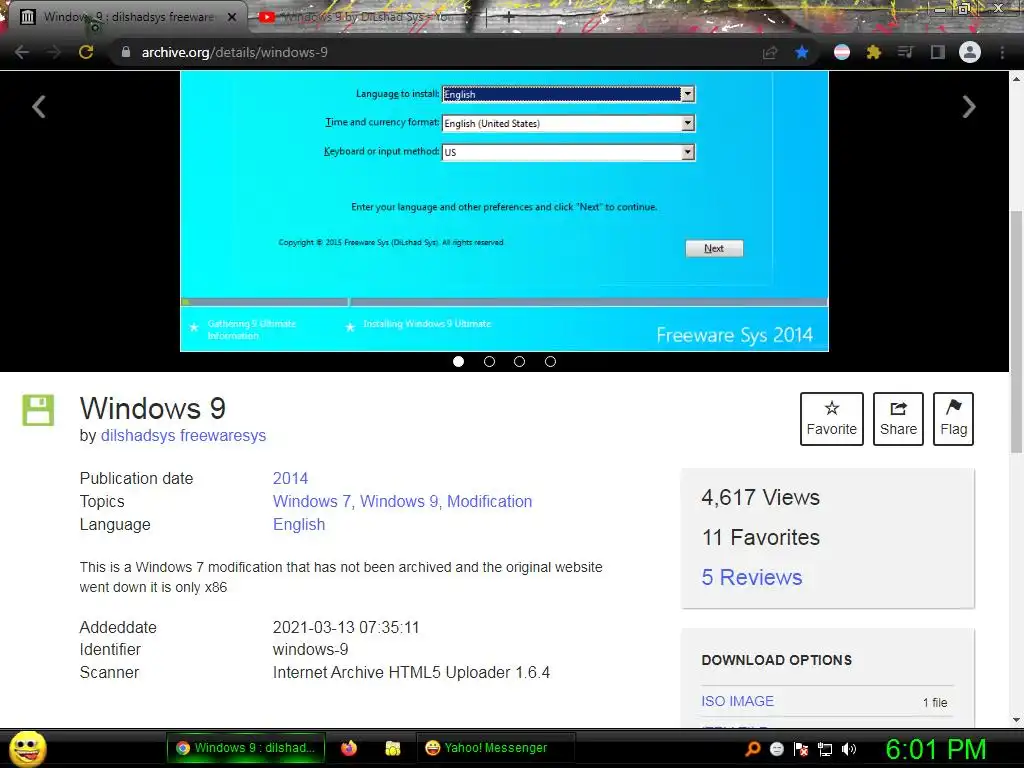Open the network tray icon
1024x768 pixels.
[825, 749]
